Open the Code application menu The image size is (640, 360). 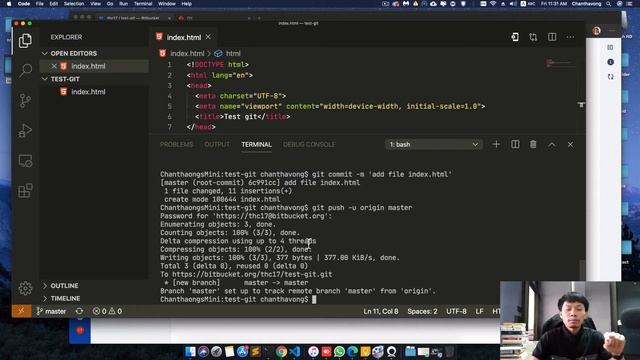(x=24, y=4)
